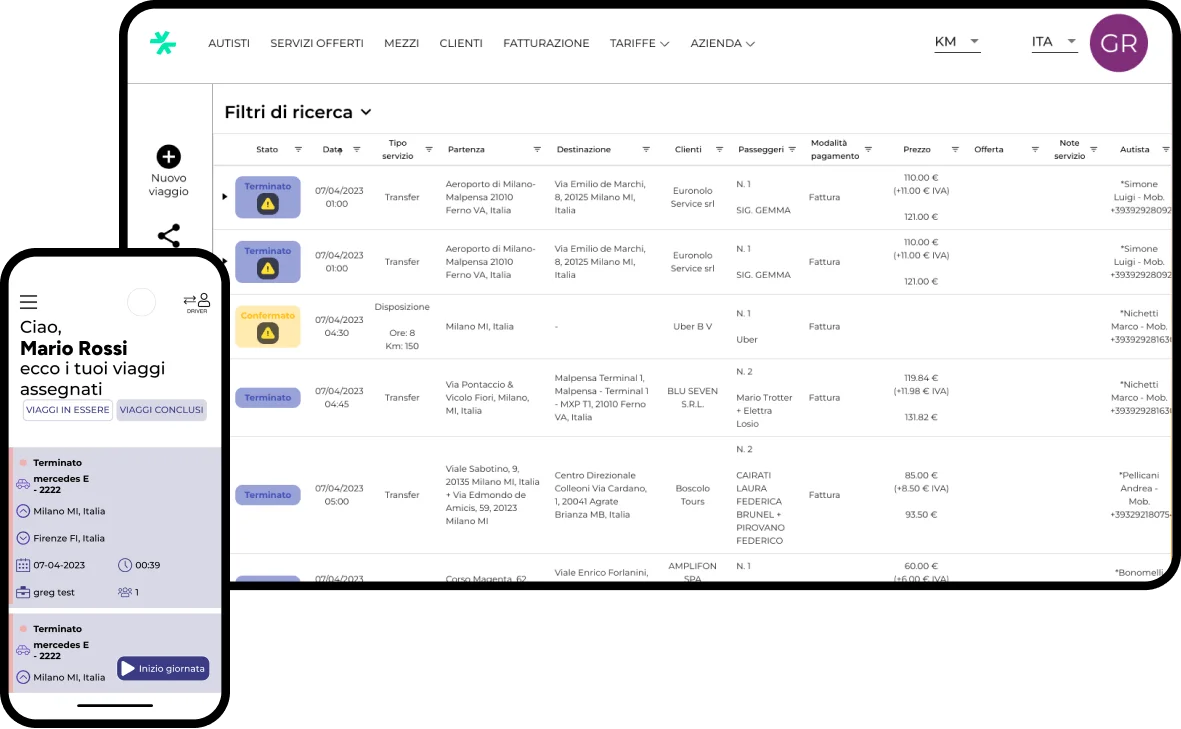Open the KM unit dropdown

tap(956, 42)
